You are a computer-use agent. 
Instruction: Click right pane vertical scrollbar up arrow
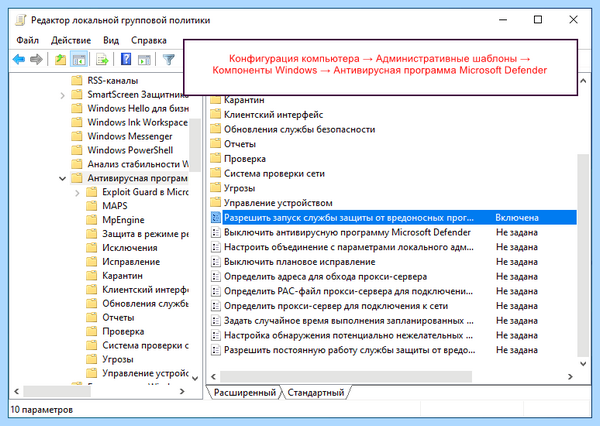[x=583, y=81]
